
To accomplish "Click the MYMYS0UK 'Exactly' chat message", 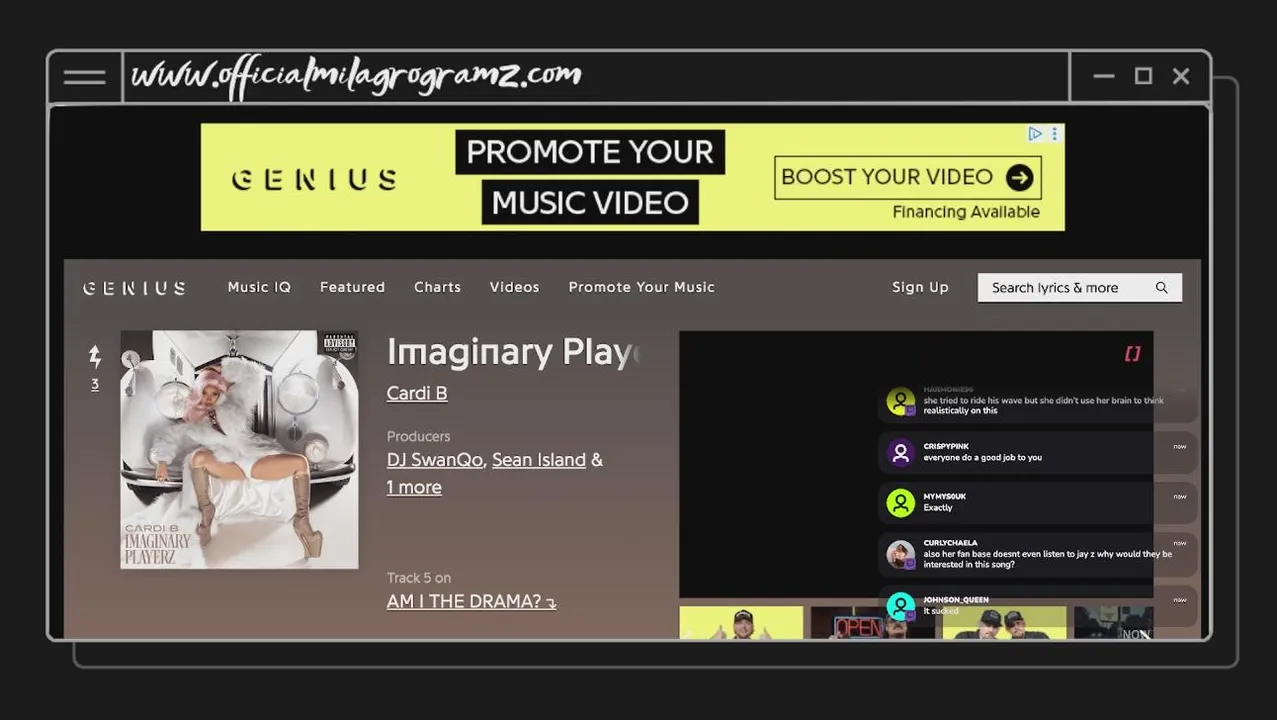I will pyautogui.click(x=1035, y=502).
